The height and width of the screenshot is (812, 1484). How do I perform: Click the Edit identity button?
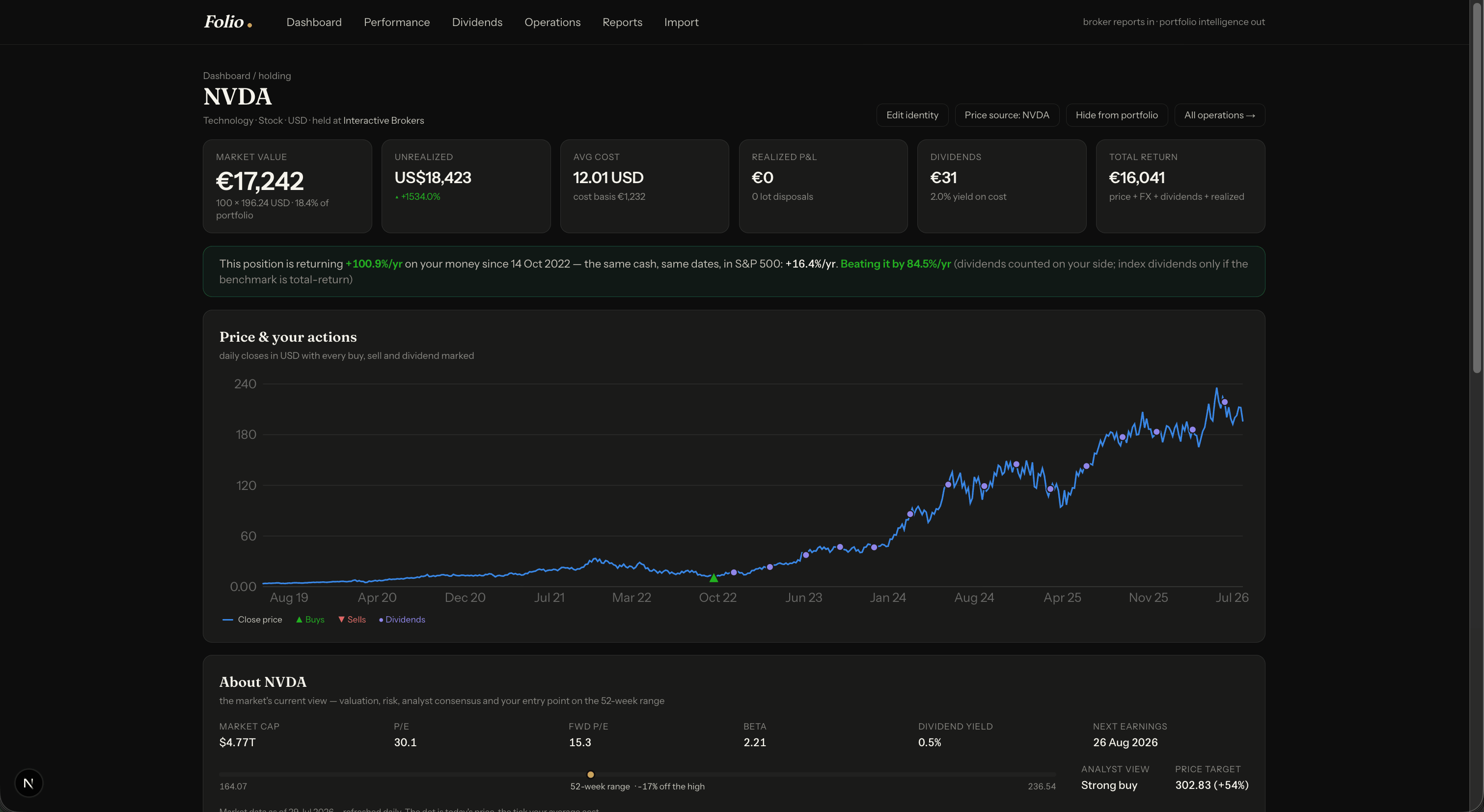[x=912, y=115]
